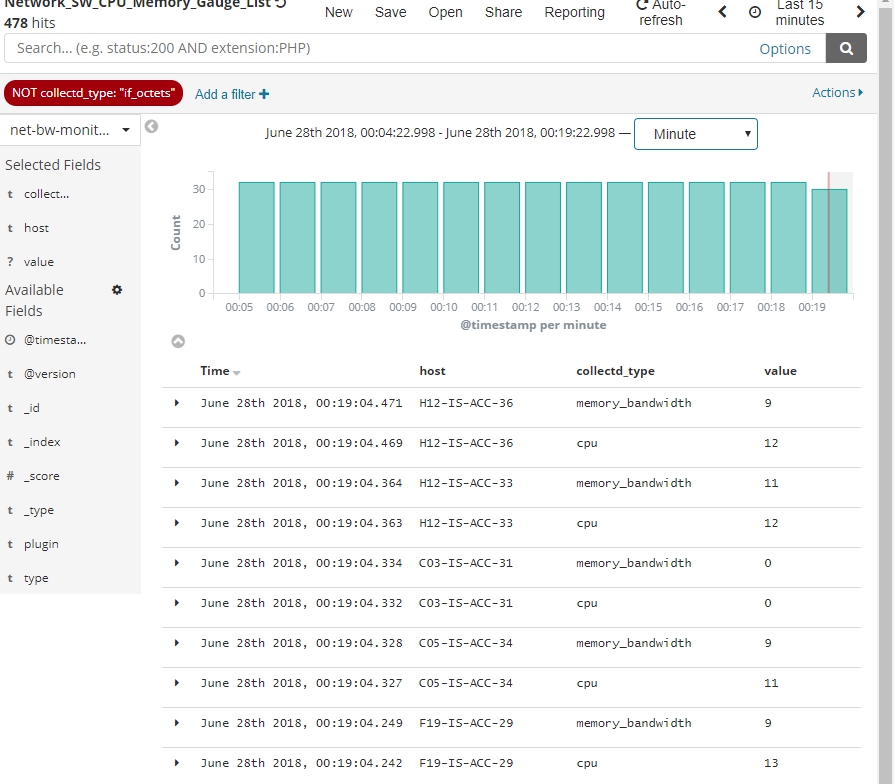Open search Options
Image resolution: width=894 pixels, height=784 pixels.
tap(786, 48)
